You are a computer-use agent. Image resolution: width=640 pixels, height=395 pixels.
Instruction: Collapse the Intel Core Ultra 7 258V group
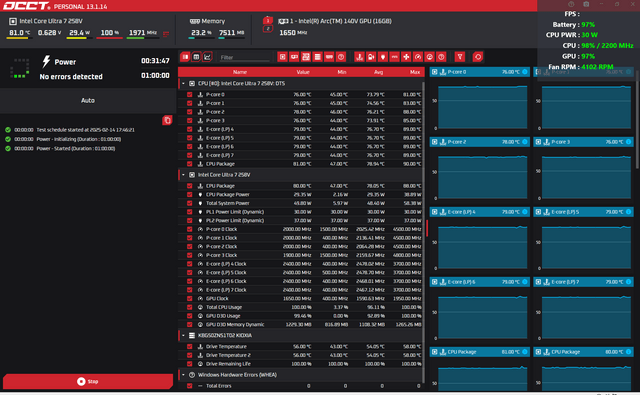coord(183,175)
